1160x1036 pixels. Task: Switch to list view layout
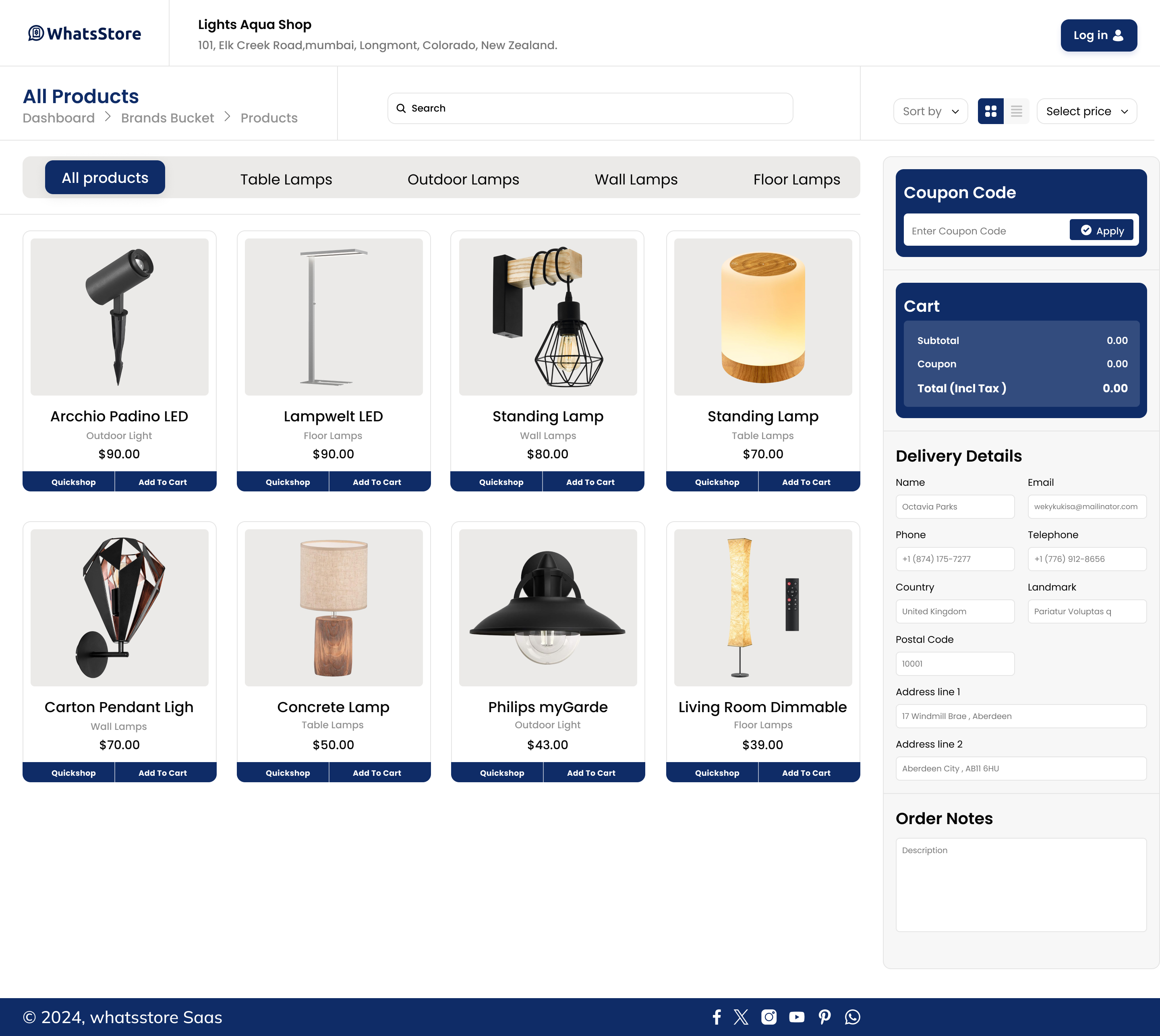pyautogui.click(x=1016, y=111)
